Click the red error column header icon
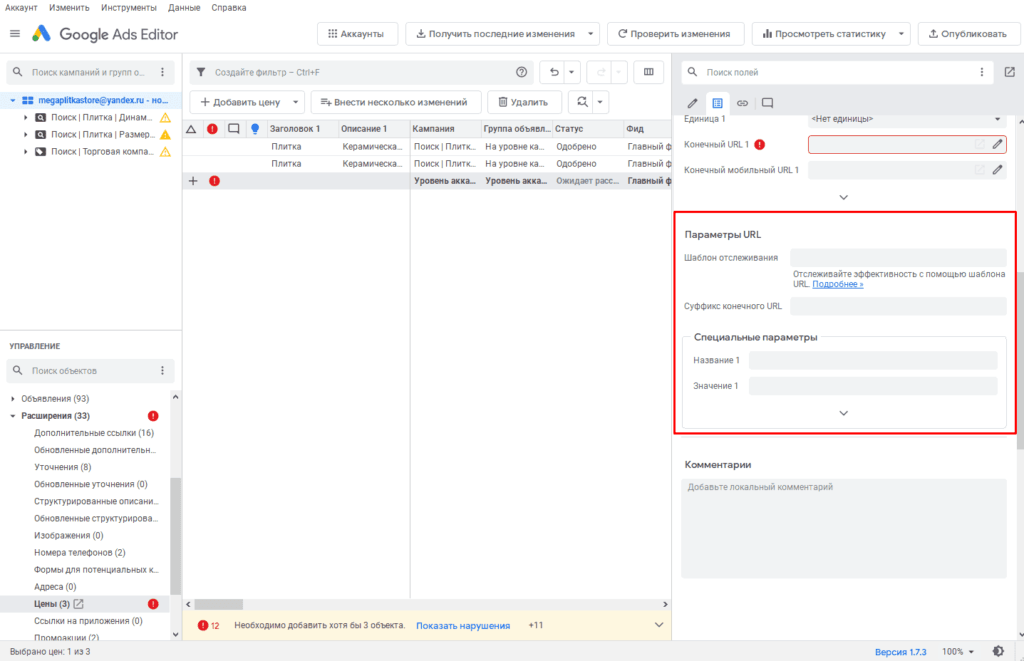This screenshot has height=661, width=1024. tap(212, 129)
